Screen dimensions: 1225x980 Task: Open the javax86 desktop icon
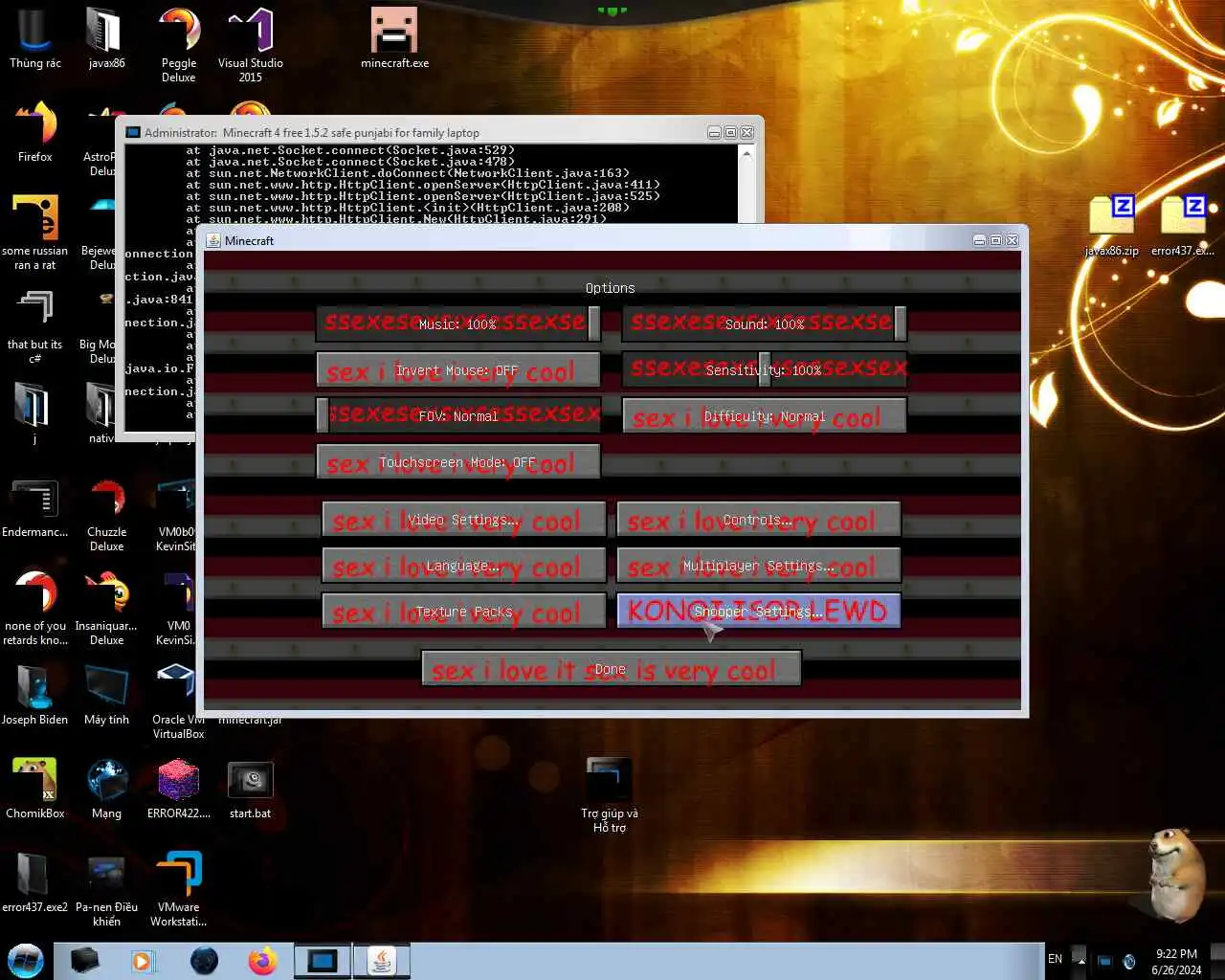[x=106, y=38]
